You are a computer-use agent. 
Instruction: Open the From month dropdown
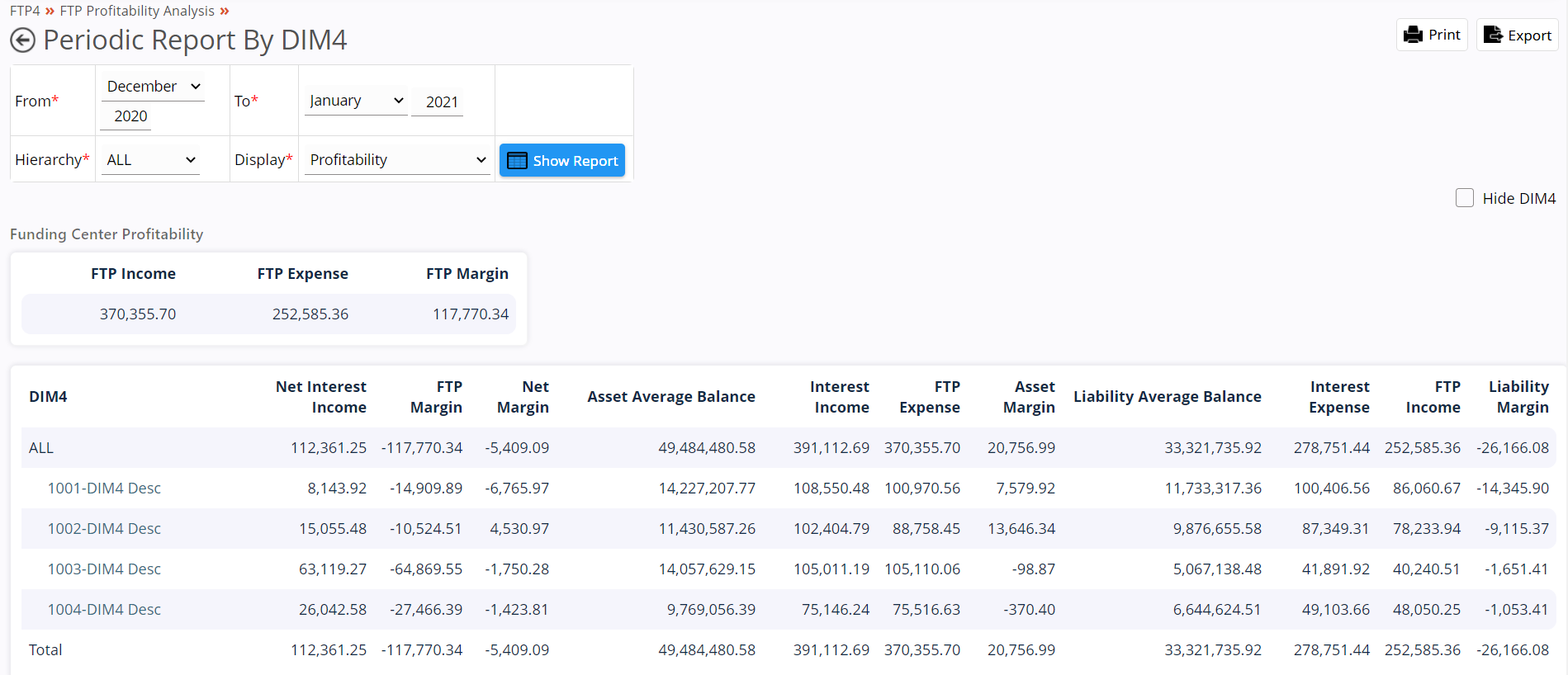[x=153, y=87]
